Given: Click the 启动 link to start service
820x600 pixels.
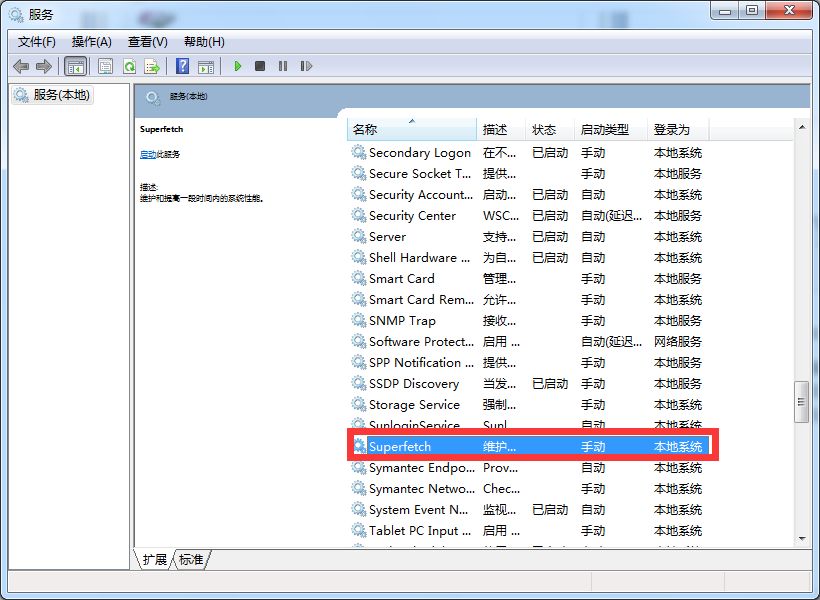Looking at the screenshot, I should click(148, 154).
